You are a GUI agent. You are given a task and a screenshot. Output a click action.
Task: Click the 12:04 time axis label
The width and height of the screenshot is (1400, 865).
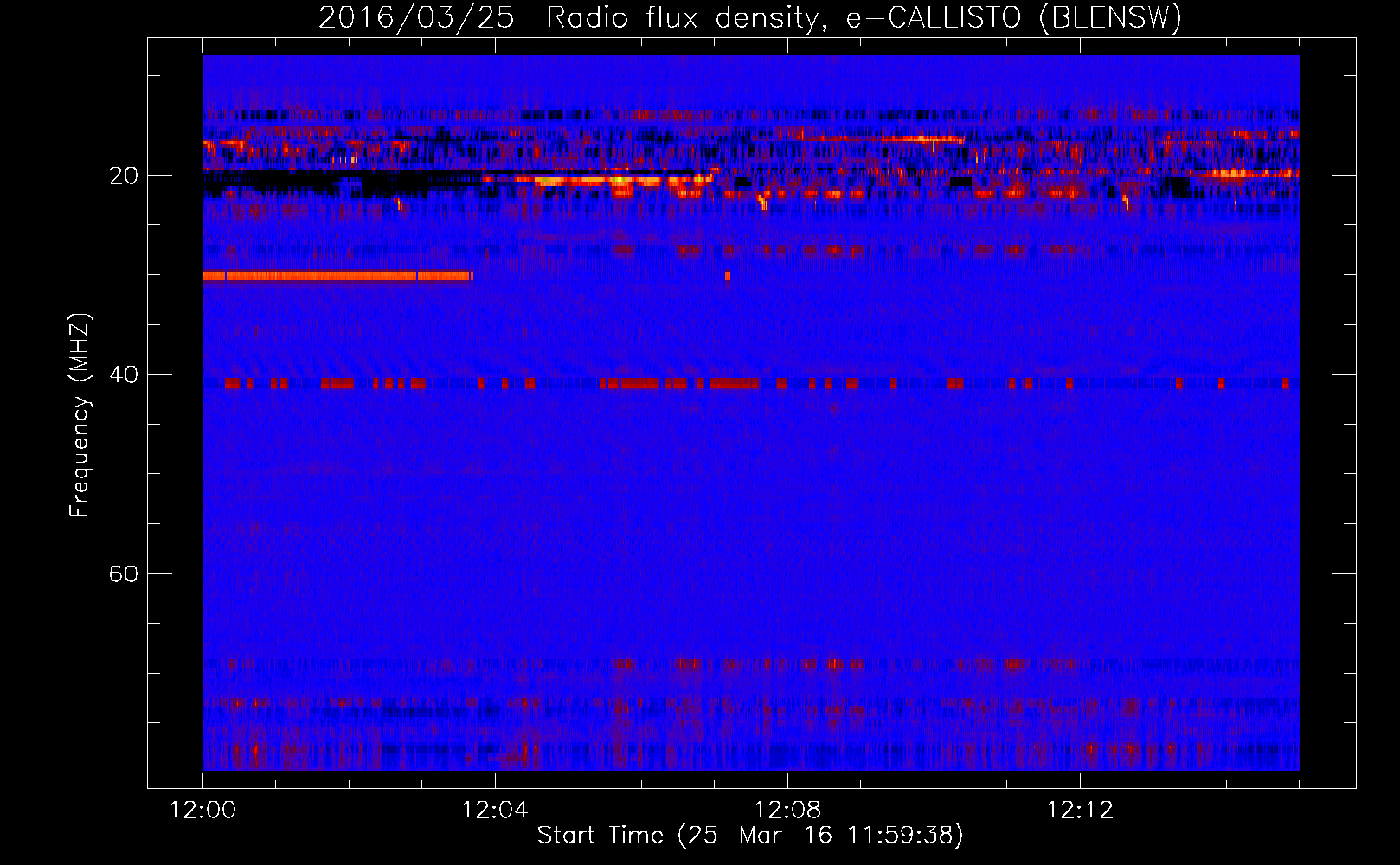tap(495, 811)
